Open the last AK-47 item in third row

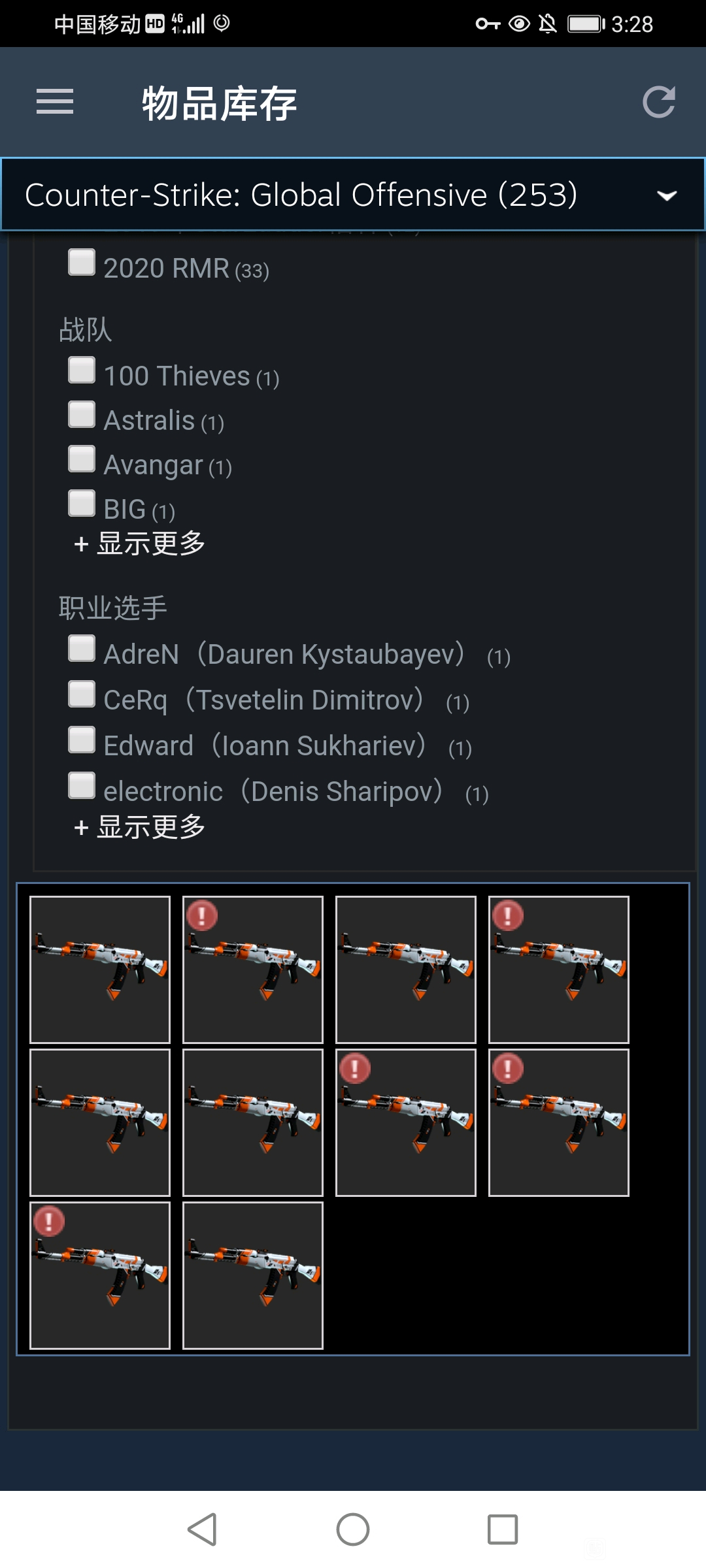(253, 1275)
